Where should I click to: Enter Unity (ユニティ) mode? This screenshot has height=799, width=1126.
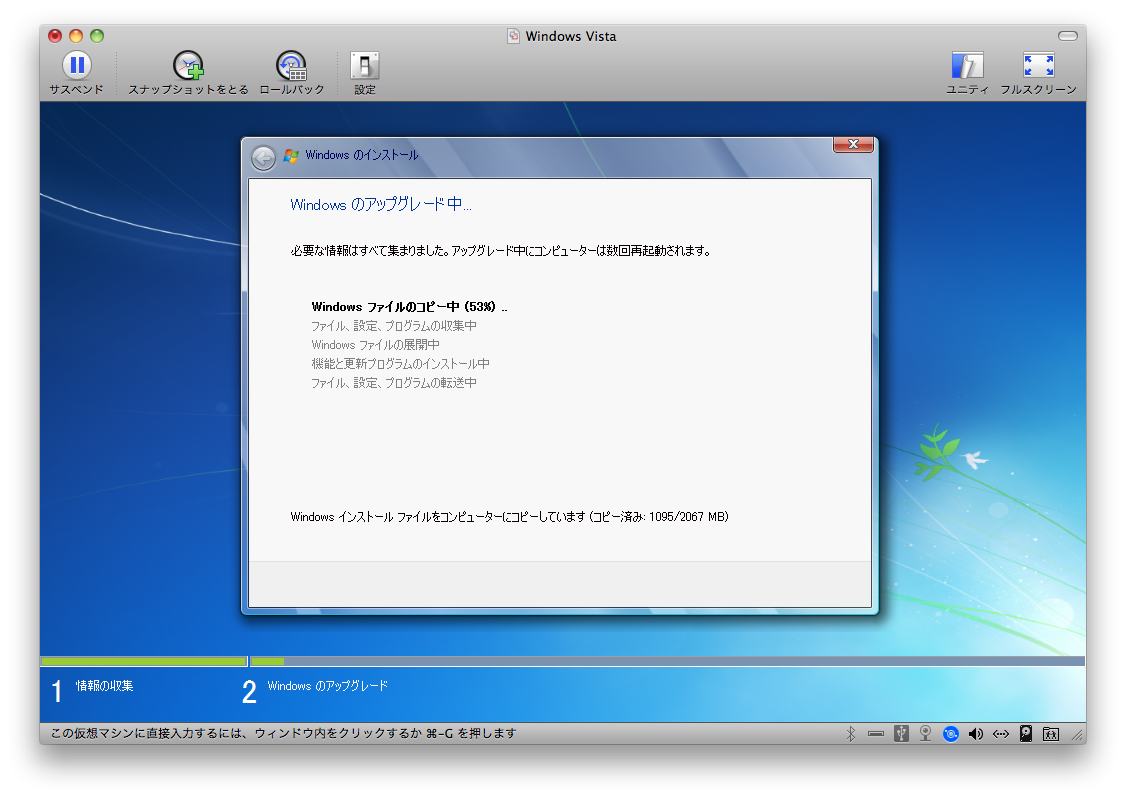pyautogui.click(x=967, y=65)
